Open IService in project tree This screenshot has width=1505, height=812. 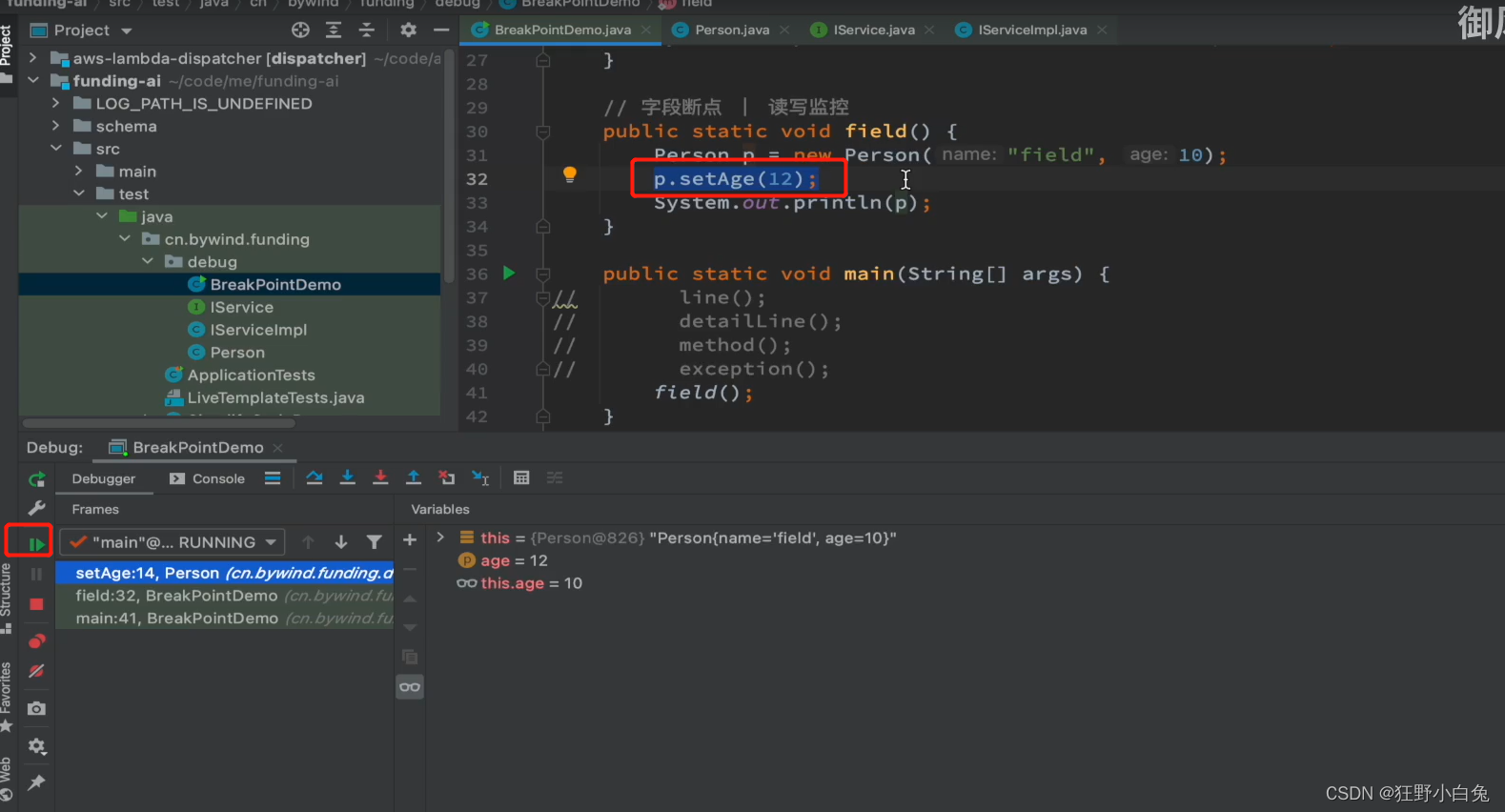click(x=241, y=307)
